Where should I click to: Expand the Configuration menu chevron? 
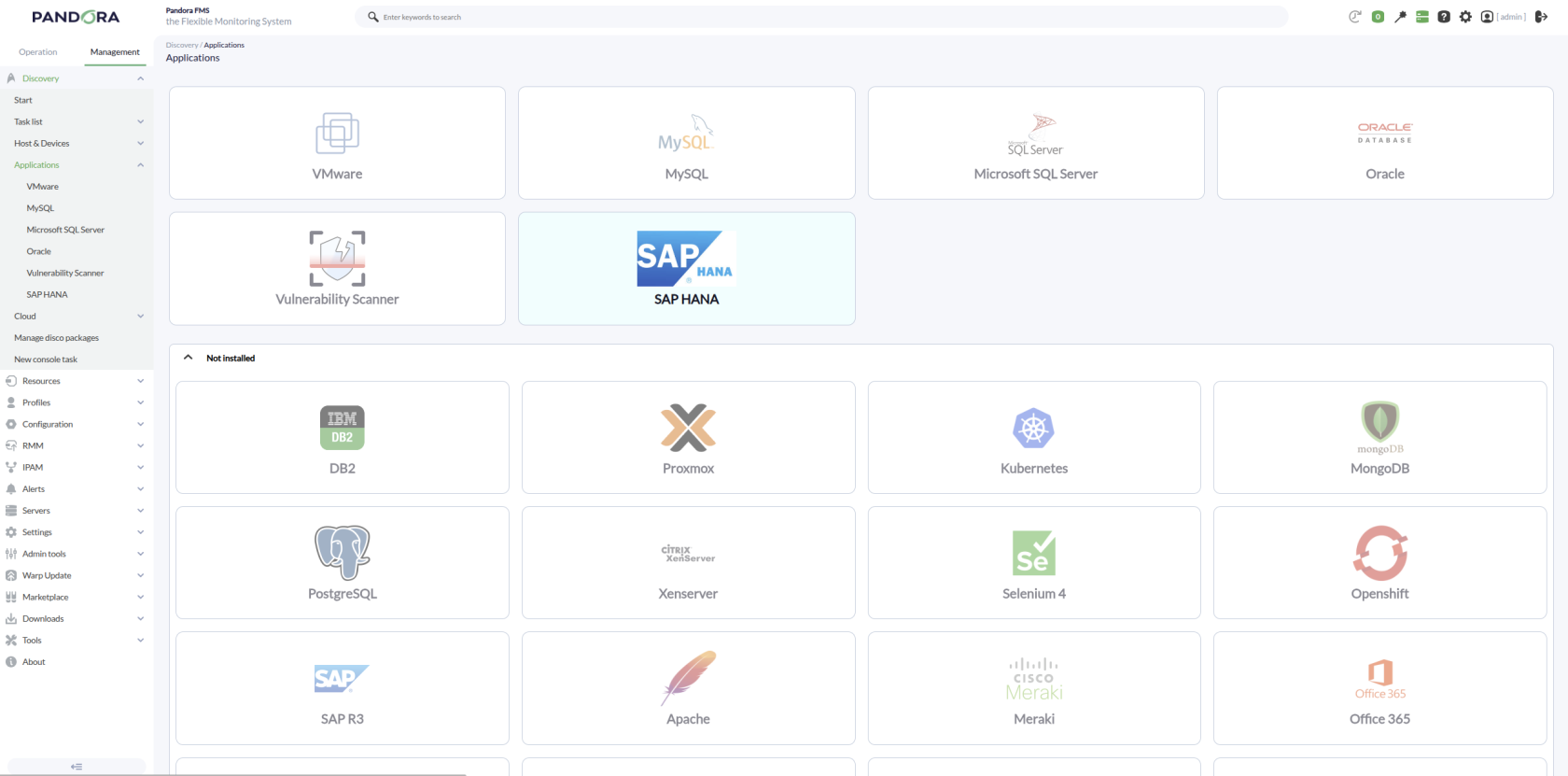pyautogui.click(x=141, y=425)
